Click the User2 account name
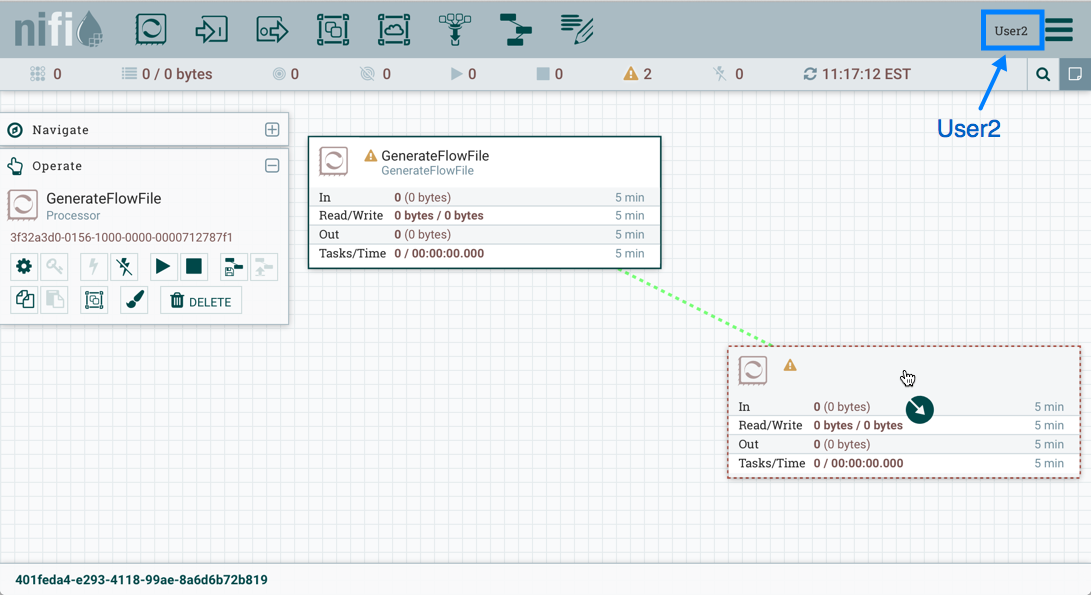Viewport: 1091px width, 595px height. coord(1011,31)
